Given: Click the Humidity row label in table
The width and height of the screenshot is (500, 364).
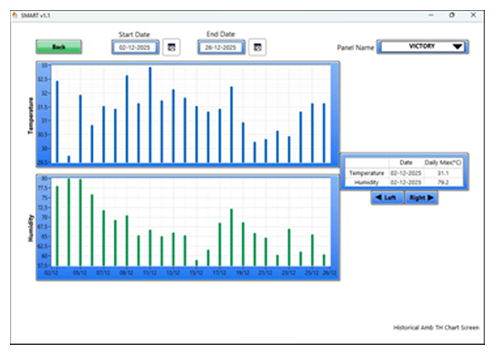Looking at the screenshot, I should [x=367, y=182].
